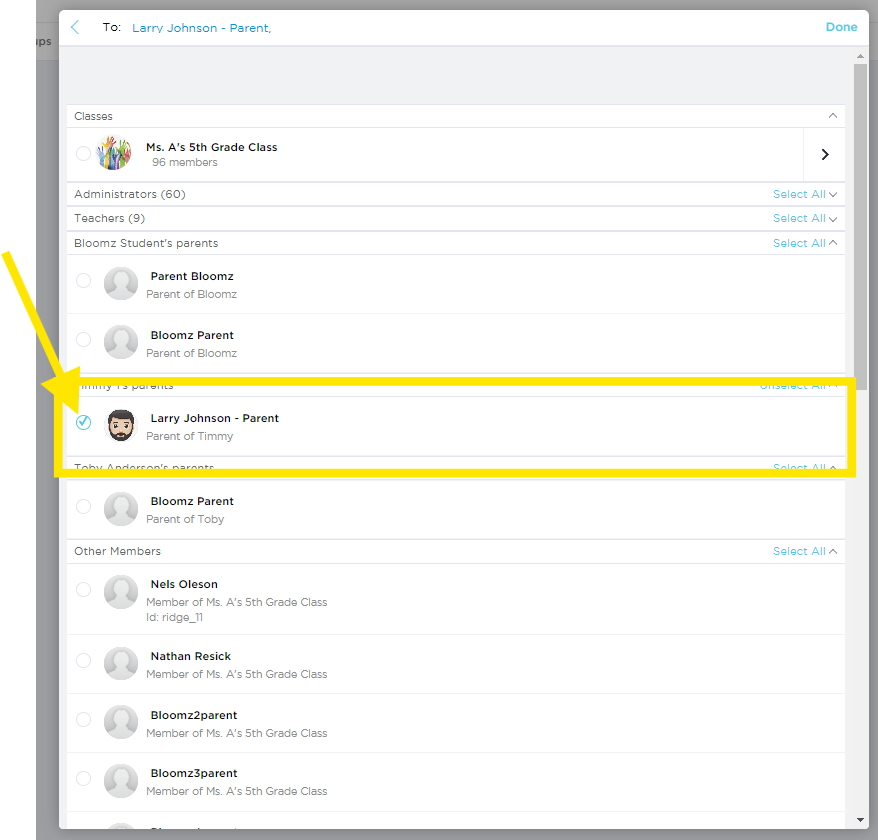Click Ms. A's 5th Grade Class rainbow-hands icon
Screen dimensions: 878x840
114,153
